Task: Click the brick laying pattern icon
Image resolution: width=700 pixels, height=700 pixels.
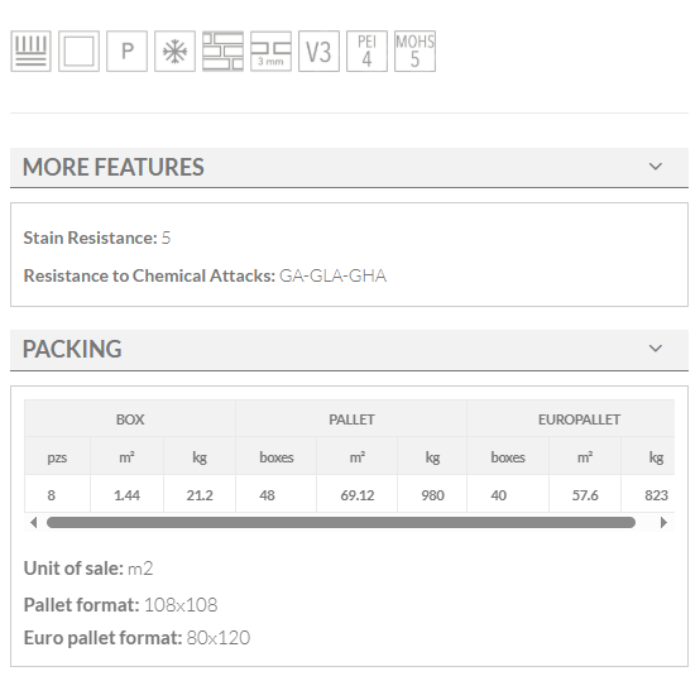Action: pyautogui.click(x=223, y=51)
